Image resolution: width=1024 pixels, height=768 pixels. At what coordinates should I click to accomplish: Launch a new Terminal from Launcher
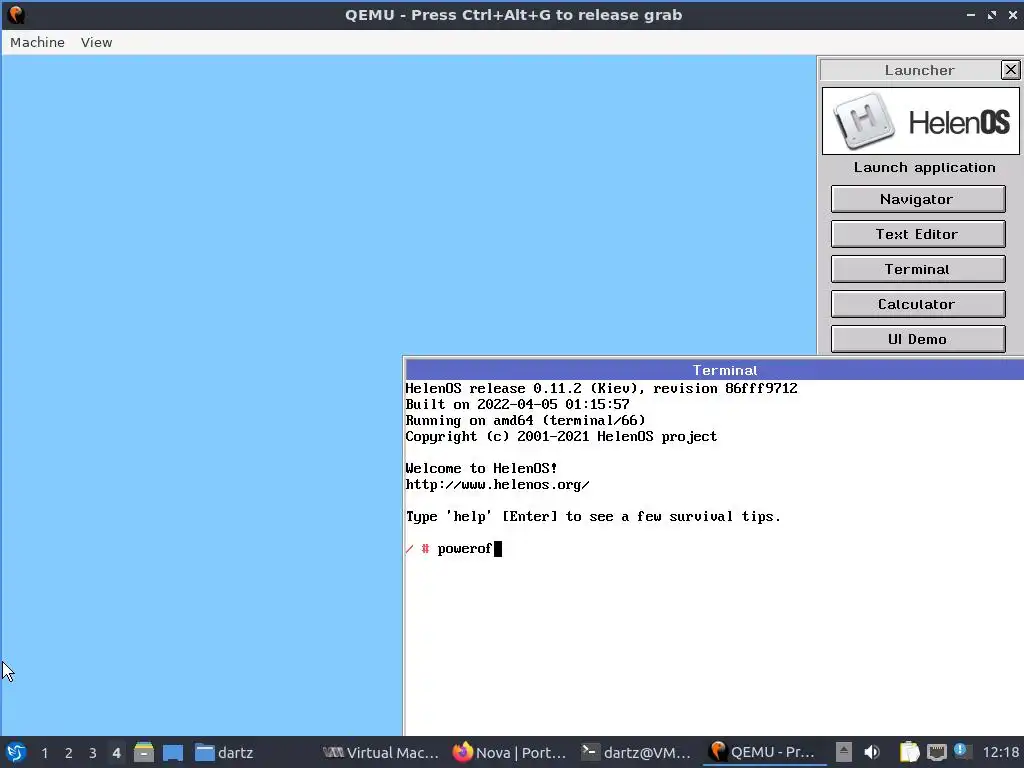[918, 269]
